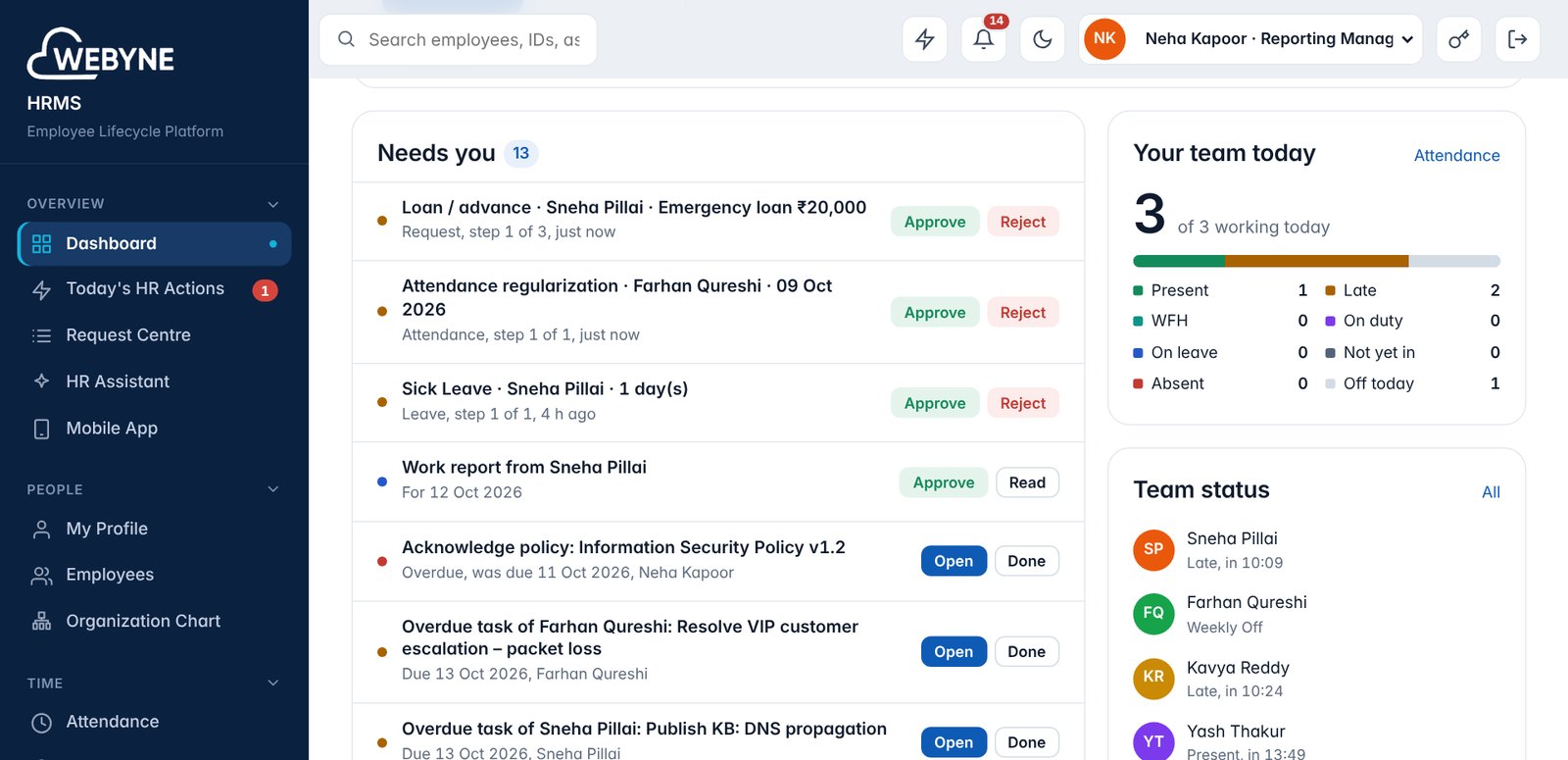1568x760 pixels.
Task: Click the Attendance clock icon in sidebar
Action: click(x=41, y=723)
